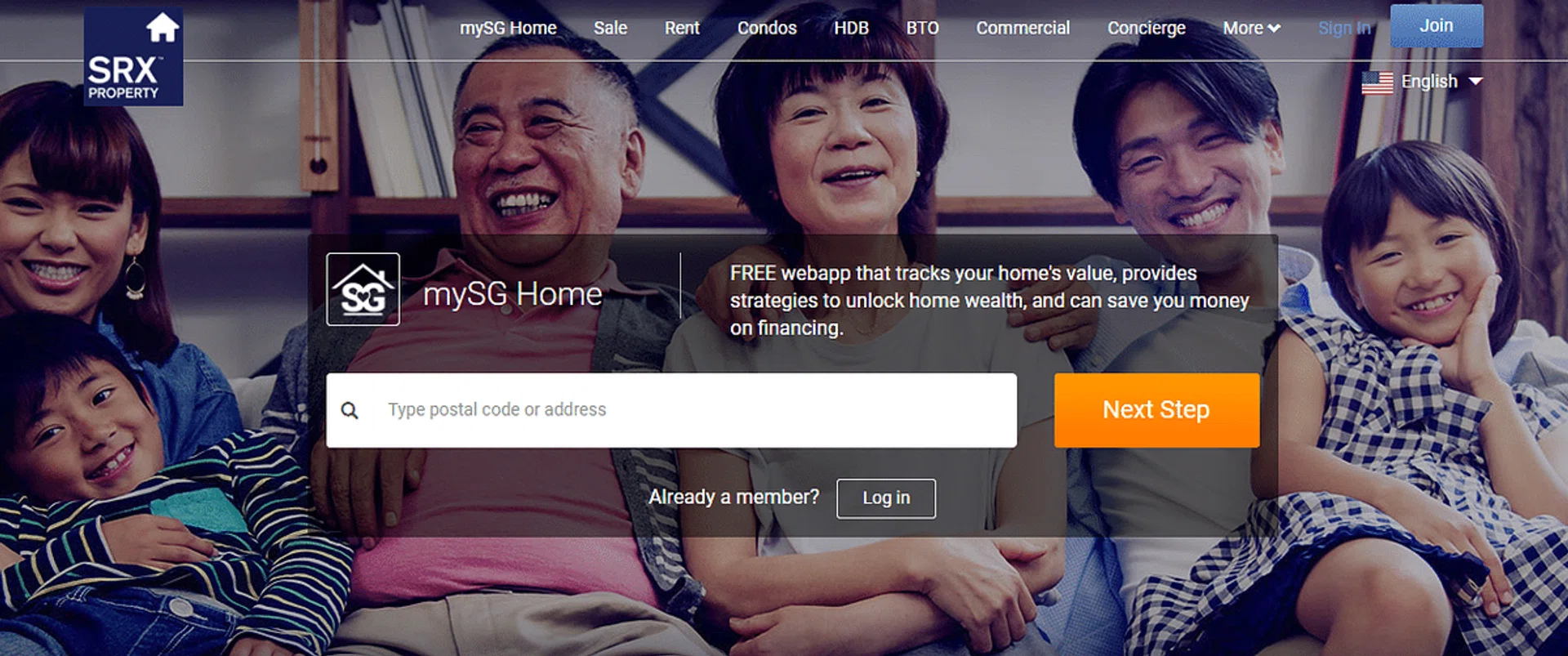Open the Commercial properties menu
Screen dimensions: 1568x656
(1022, 28)
